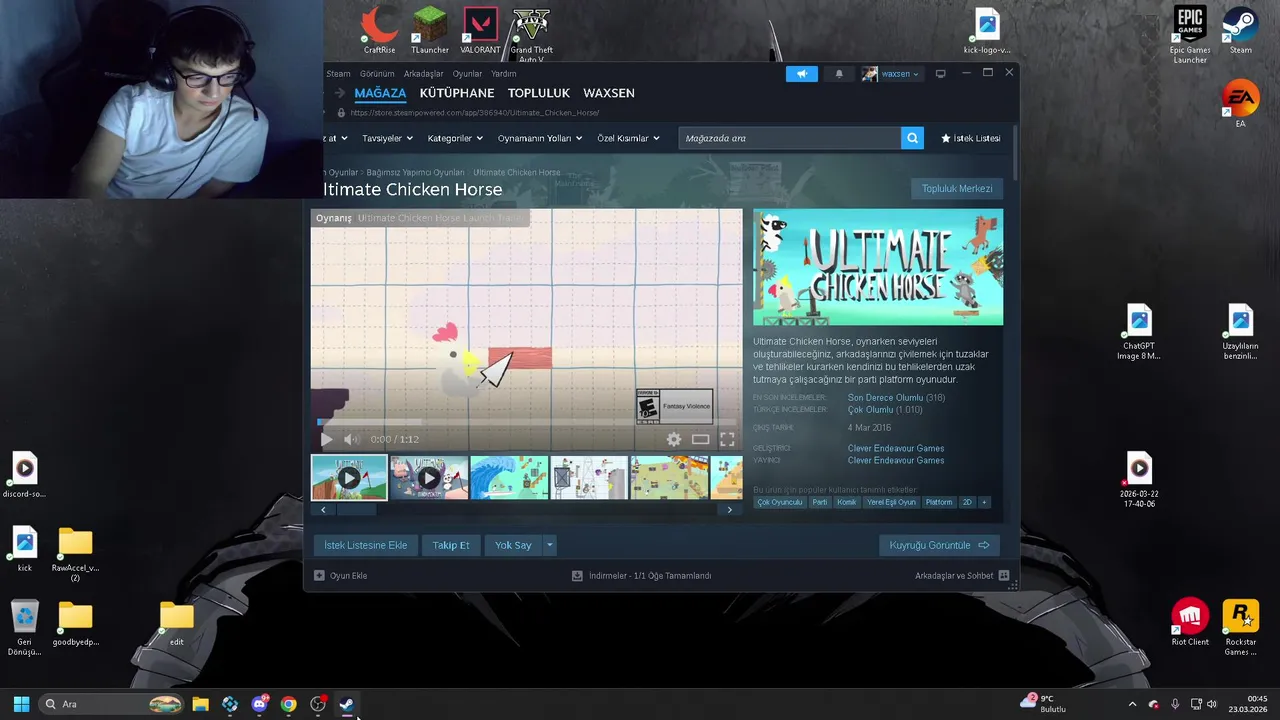
Task: Open Yok Say dropdown arrow
Action: (x=549, y=545)
